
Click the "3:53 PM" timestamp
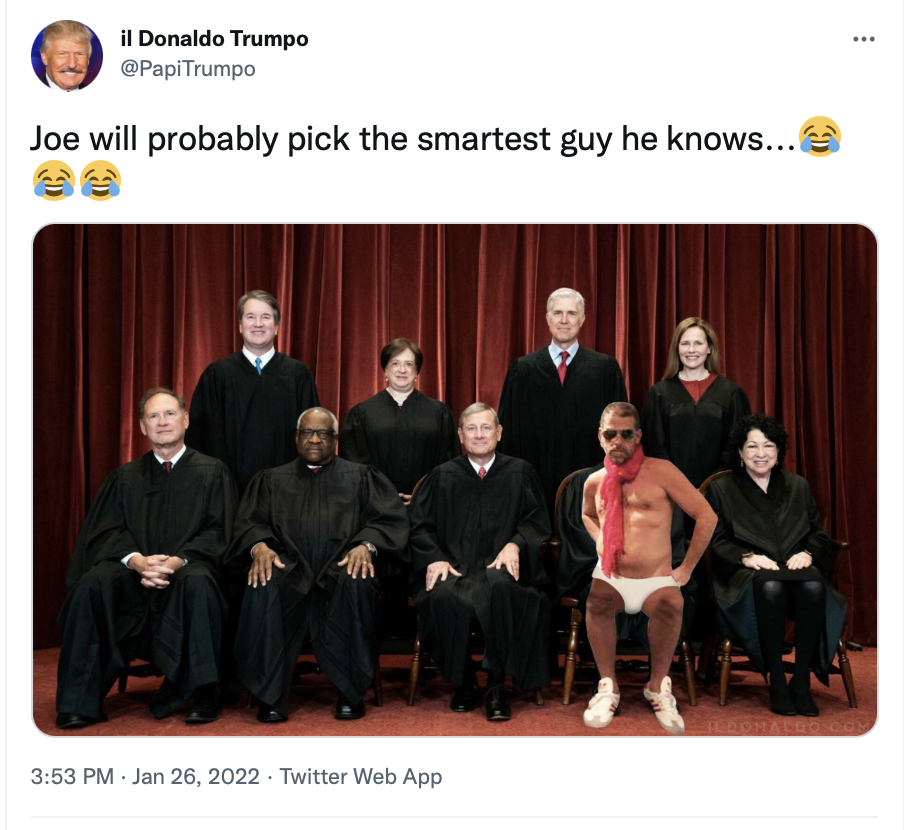pos(72,776)
